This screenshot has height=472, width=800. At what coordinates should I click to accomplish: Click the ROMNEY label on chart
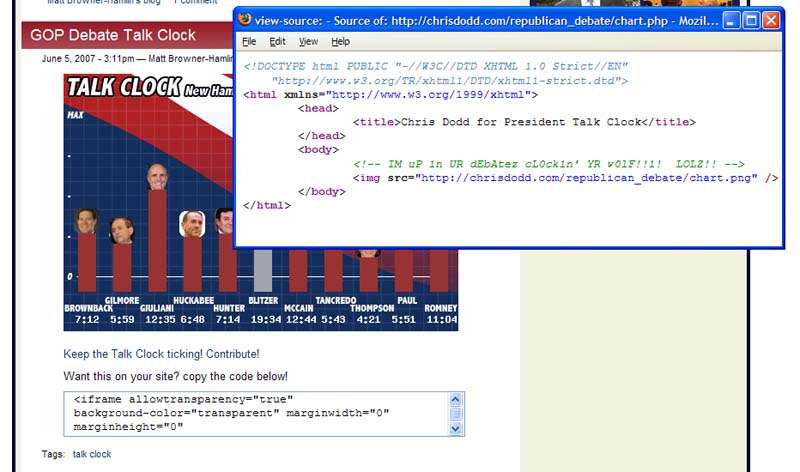(x=441, y=308)
